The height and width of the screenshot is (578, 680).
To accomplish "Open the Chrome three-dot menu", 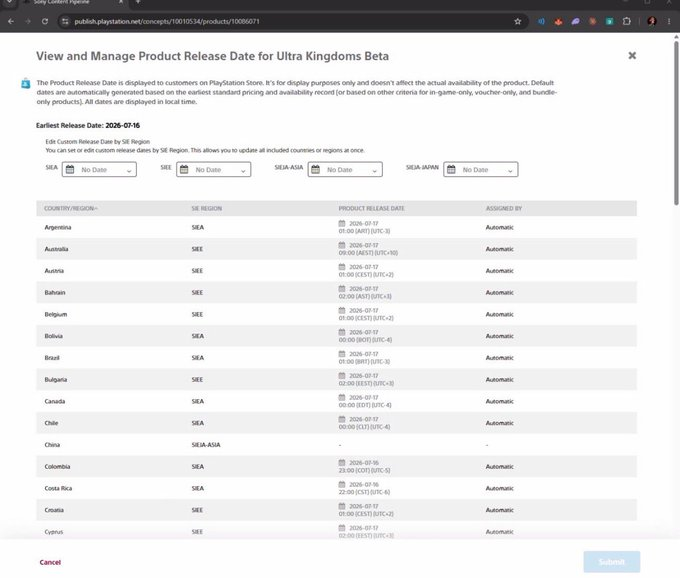I will [669, 21].
